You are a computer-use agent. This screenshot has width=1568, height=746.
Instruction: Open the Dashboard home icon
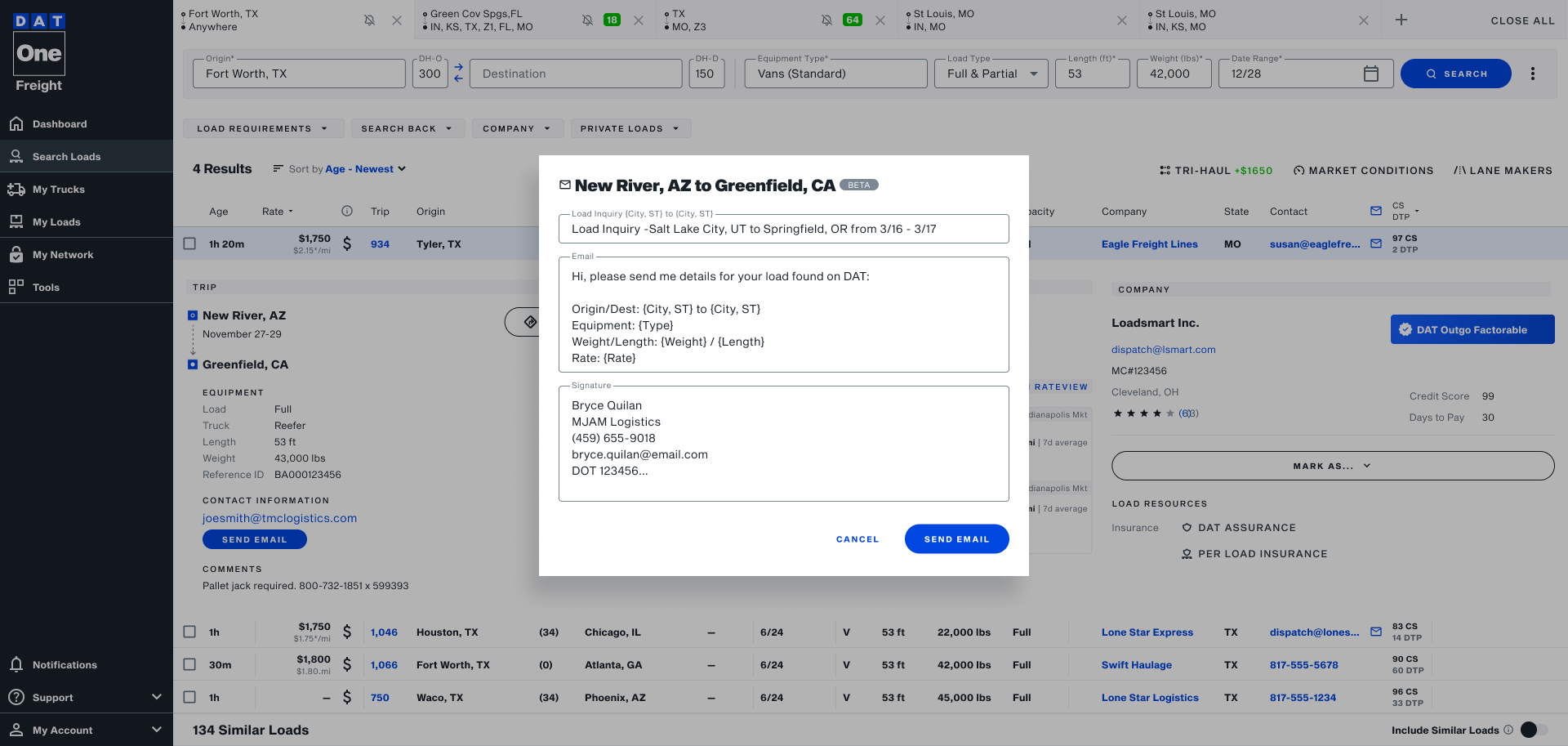16,123
